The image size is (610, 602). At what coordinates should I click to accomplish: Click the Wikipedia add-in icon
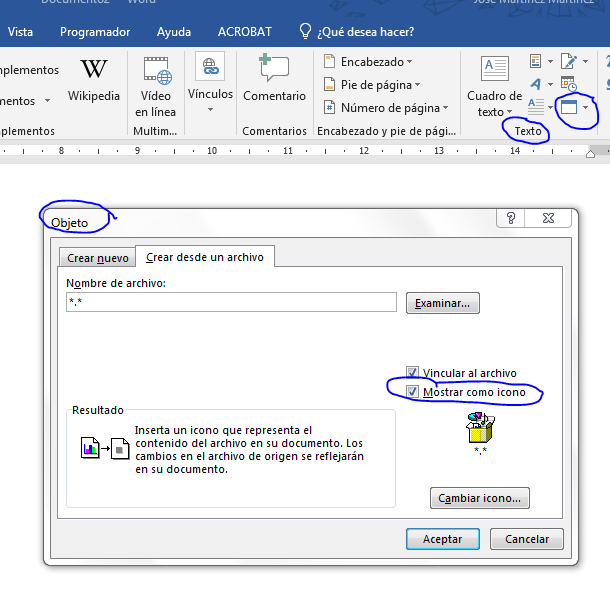[94, 69]
